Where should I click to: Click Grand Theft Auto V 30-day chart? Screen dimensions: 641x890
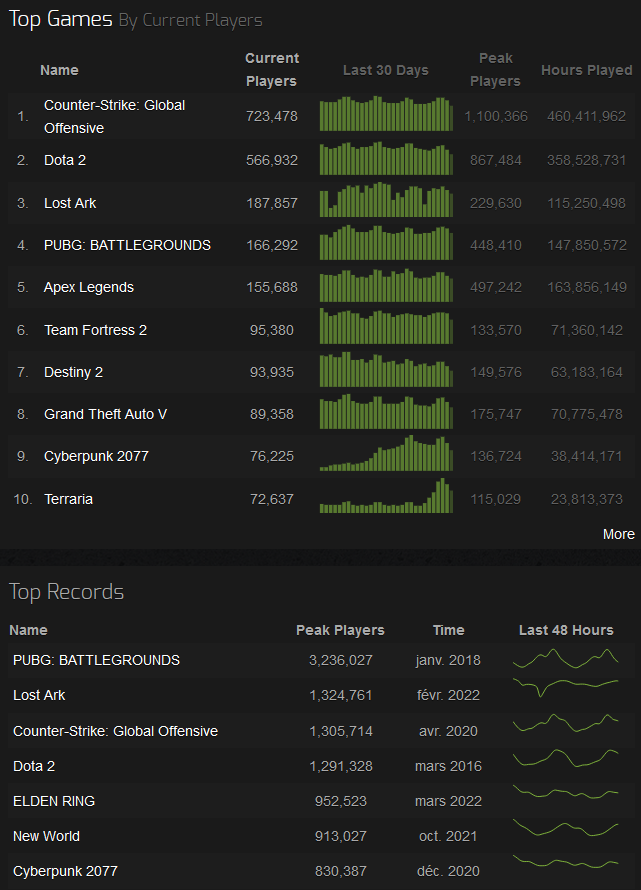(386, 412)
